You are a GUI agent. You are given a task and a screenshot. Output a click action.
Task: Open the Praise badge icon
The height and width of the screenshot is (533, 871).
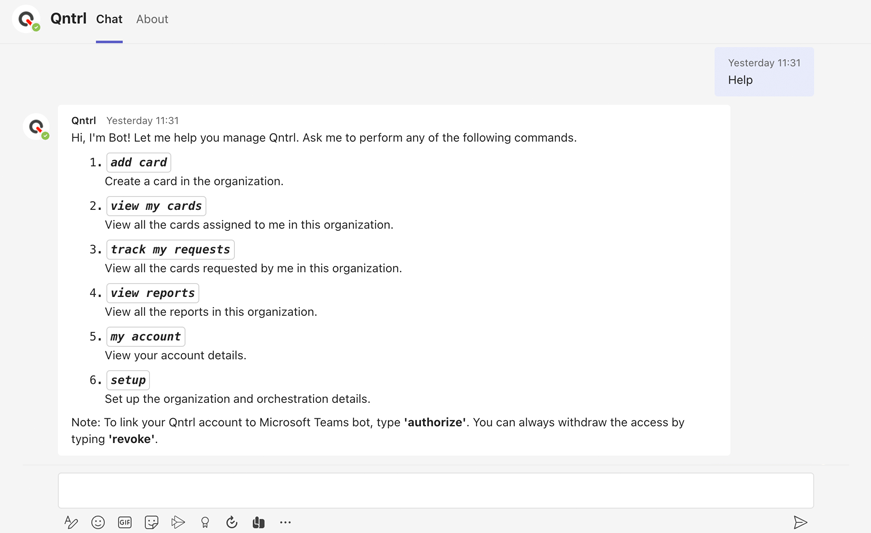tap(205, 522)
